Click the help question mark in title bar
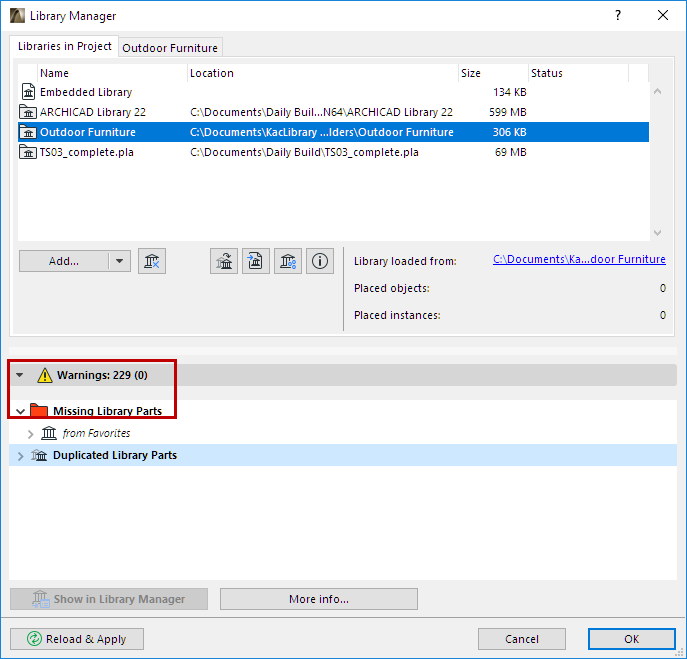The height and width of the screenshot is (659, 687). pos(618,15)
